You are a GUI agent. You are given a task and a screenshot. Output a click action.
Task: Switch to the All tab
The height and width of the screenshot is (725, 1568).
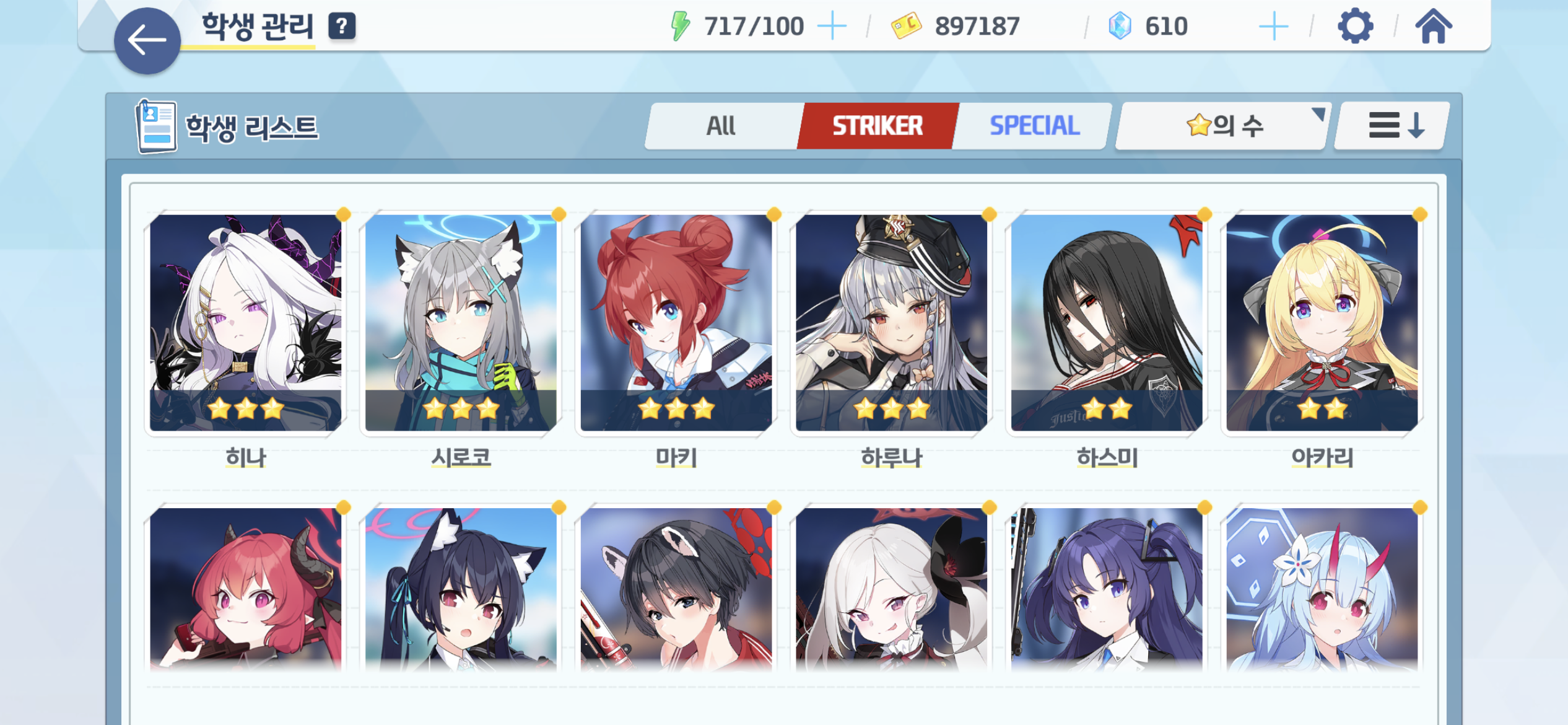coord(721,126)
